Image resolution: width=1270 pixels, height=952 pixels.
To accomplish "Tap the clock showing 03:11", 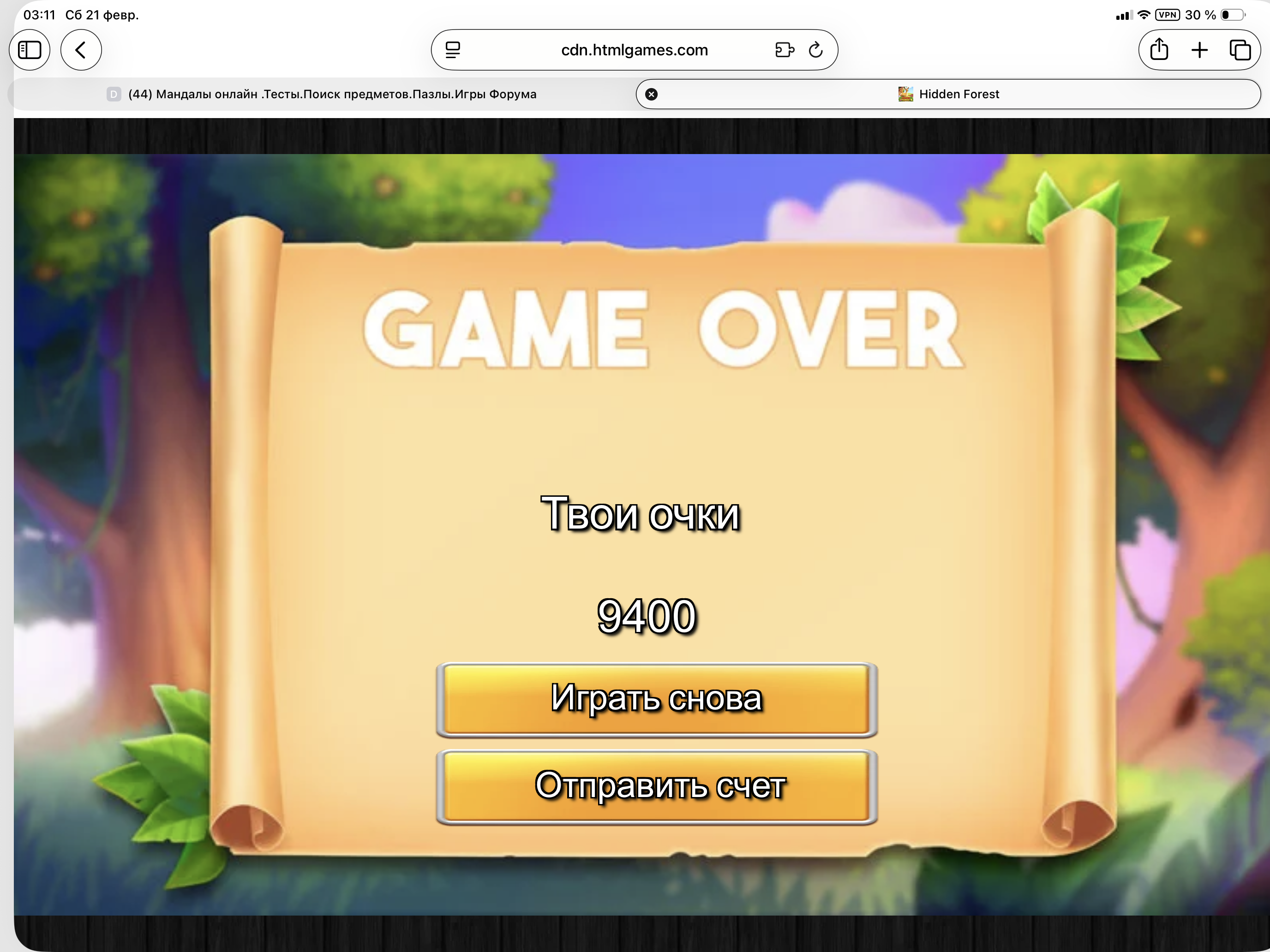I will click(x=39, y=15).
